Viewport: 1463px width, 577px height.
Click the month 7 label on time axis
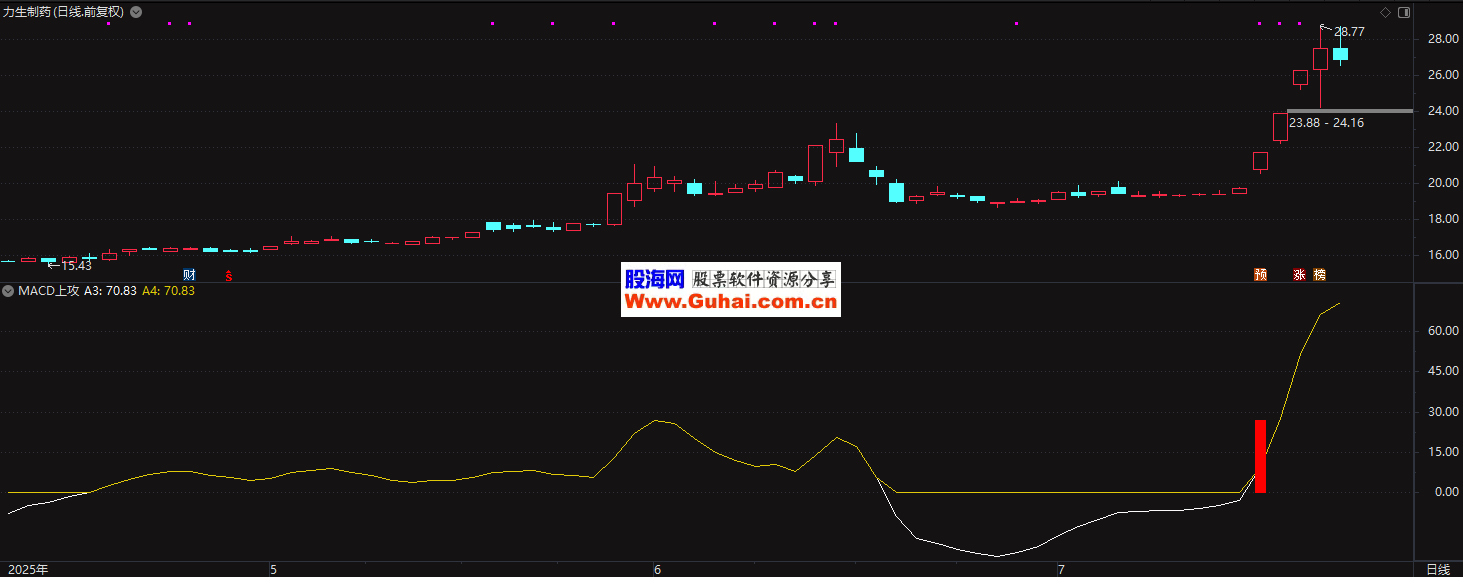pyautogui.click(x=1061, y=569)
